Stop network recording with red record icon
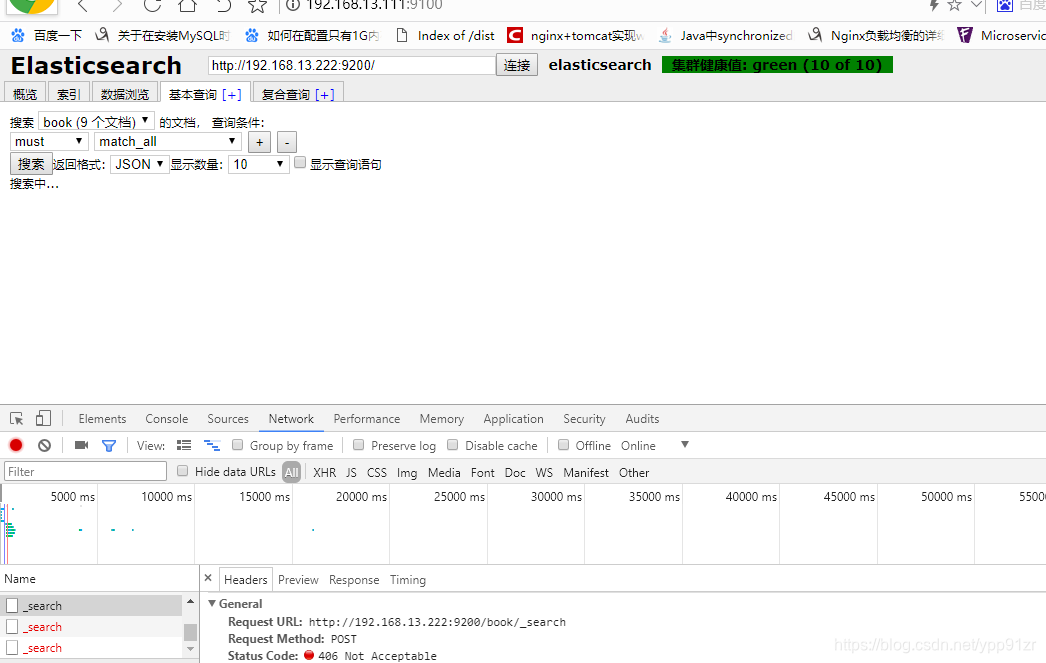The image size is (1046, 663). [x=16, y=445]
